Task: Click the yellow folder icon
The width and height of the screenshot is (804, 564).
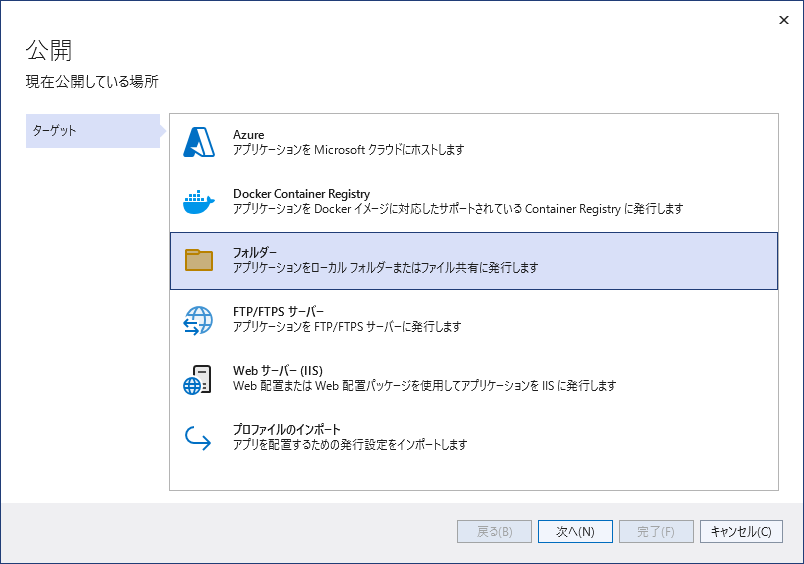Action: 199,261
